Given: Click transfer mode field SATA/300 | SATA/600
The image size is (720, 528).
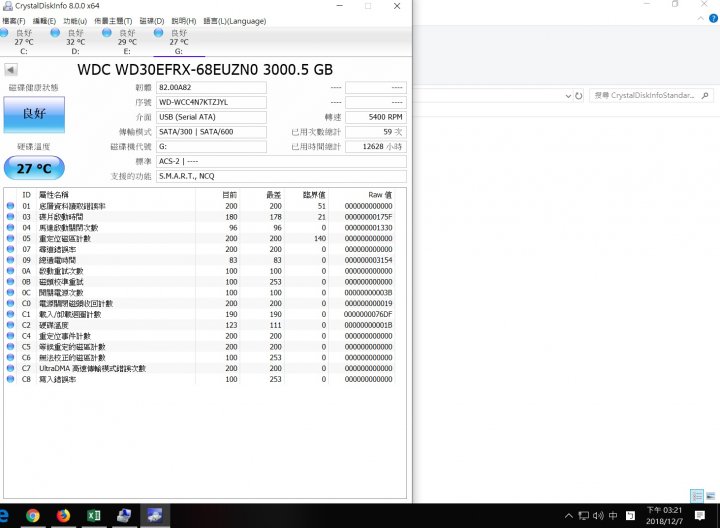Looking at the screenshot, I should tap(211, 132).
